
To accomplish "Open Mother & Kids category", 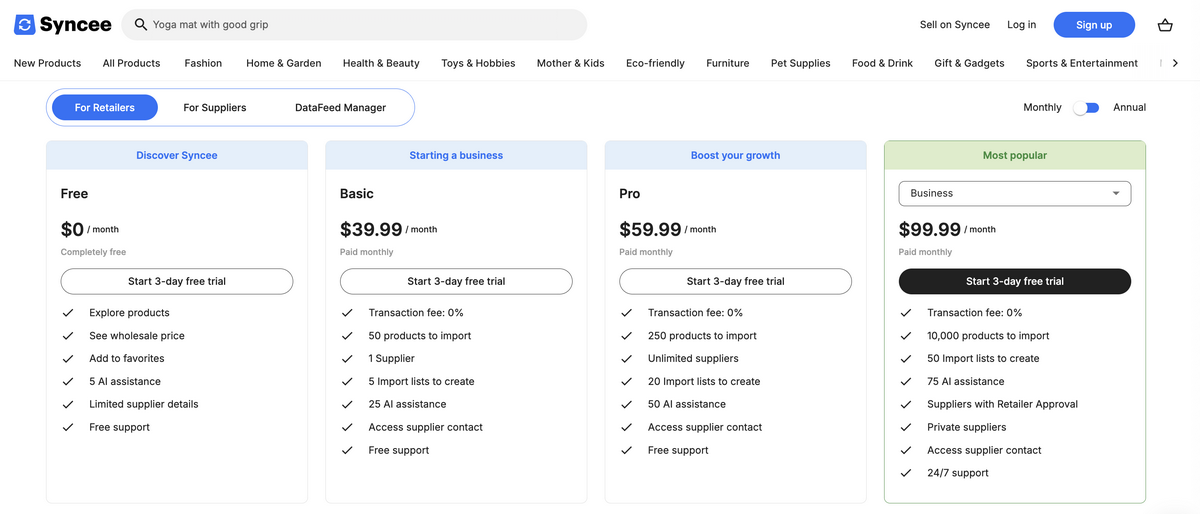I will (x=570, y=63).
